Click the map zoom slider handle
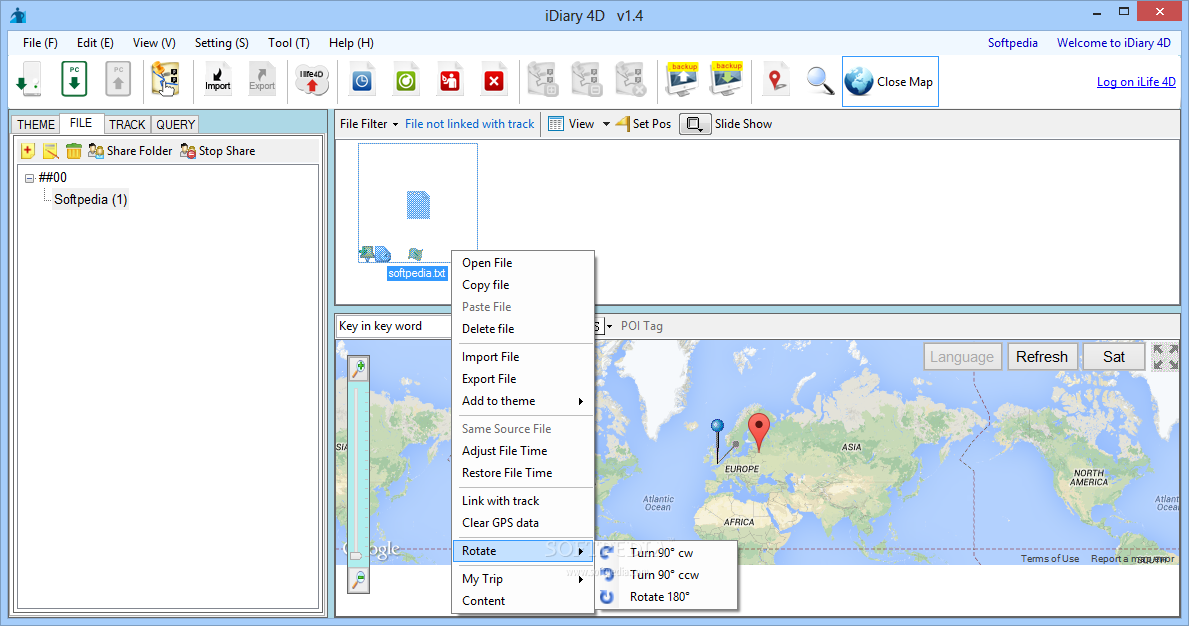The height and width of the screenshot is (626, 1189). pyautogui.click(x=356, y=556)
